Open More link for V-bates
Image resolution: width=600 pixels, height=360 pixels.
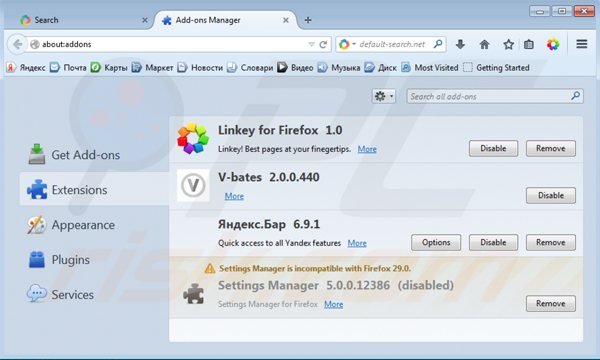coord(234,196)
